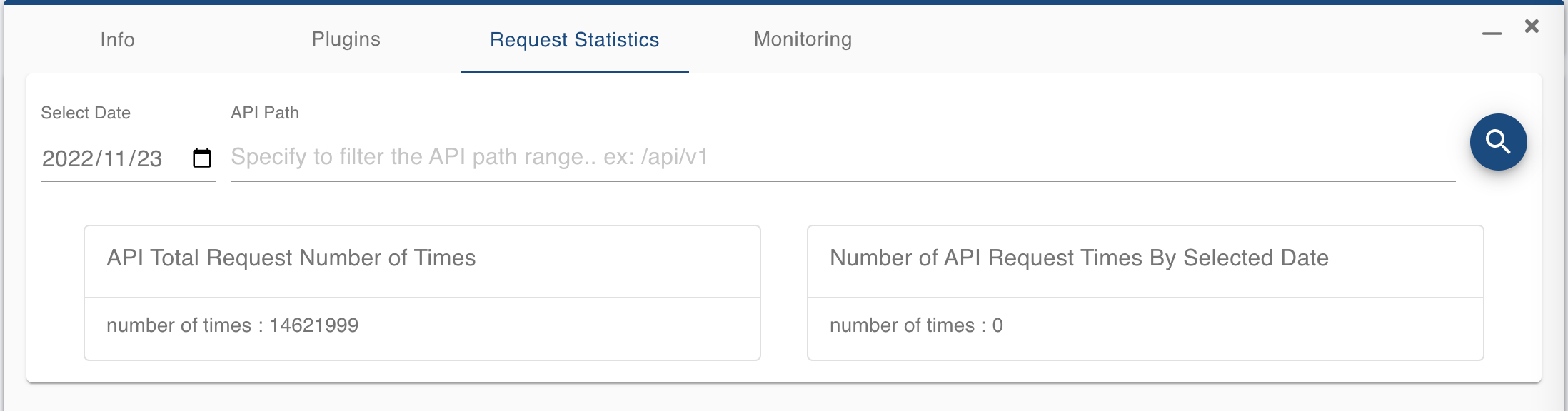Screen dimensions: 1568x411
Task: Click the dark blue strip atop the panel
Action: click(x=784, y=2)
